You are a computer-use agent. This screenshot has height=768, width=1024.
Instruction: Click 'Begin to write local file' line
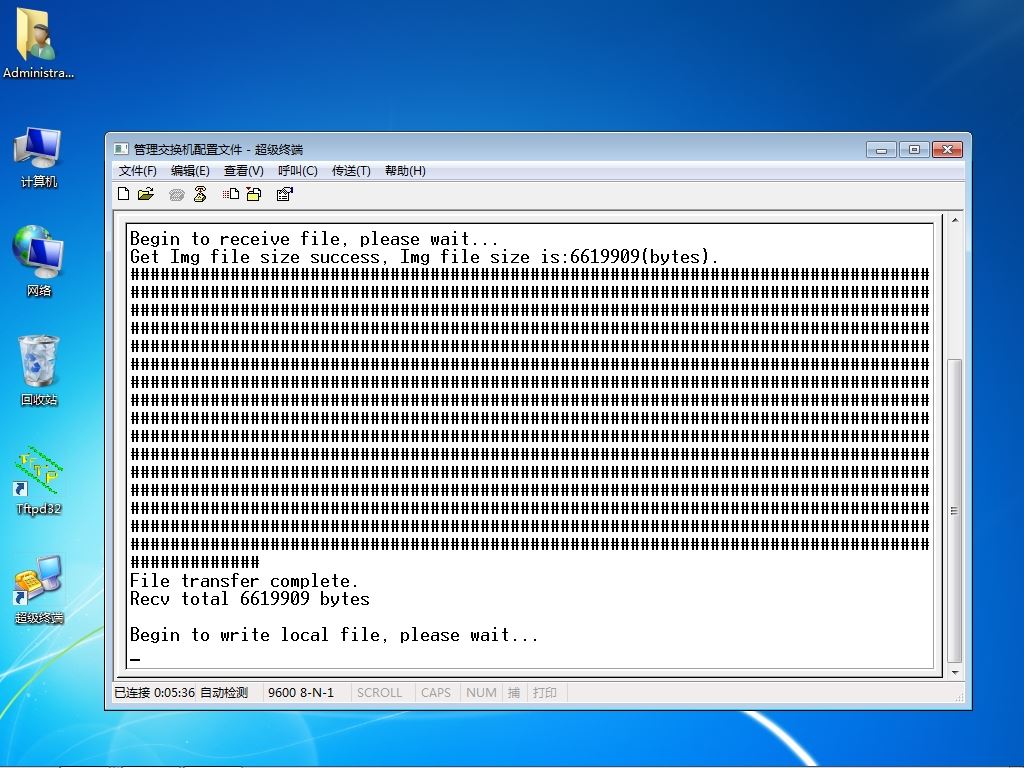tap(334, 635)
